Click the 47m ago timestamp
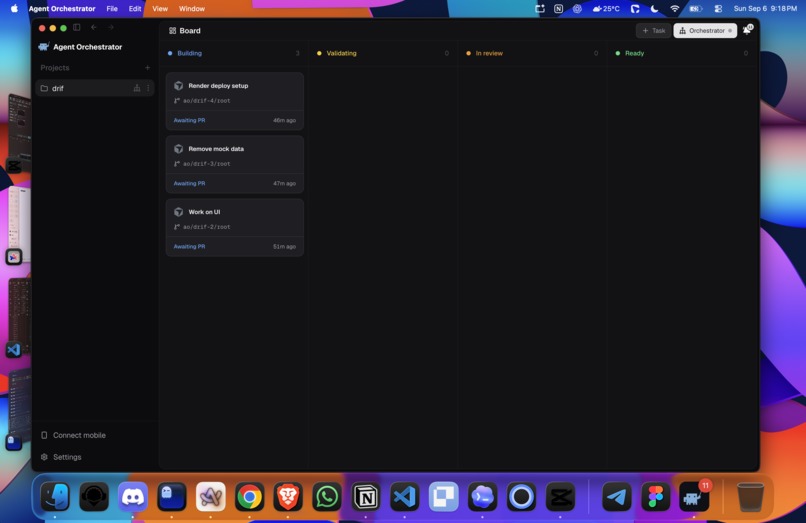806x523 pixels. [284, 183]
